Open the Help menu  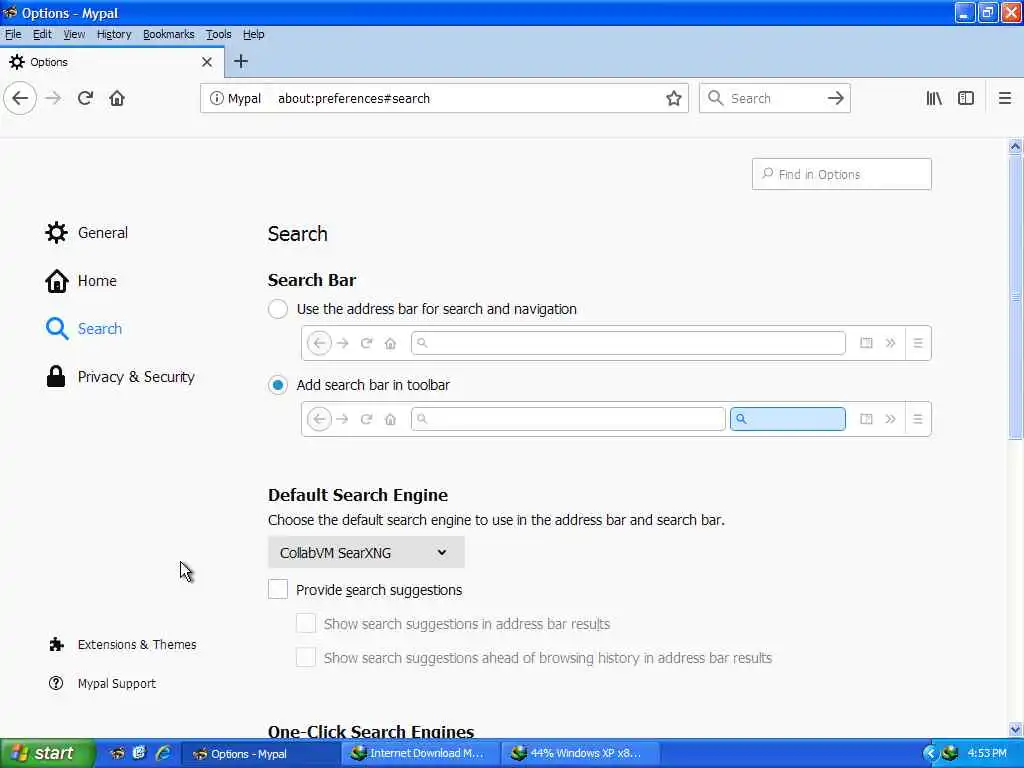(x=253, y=34)
